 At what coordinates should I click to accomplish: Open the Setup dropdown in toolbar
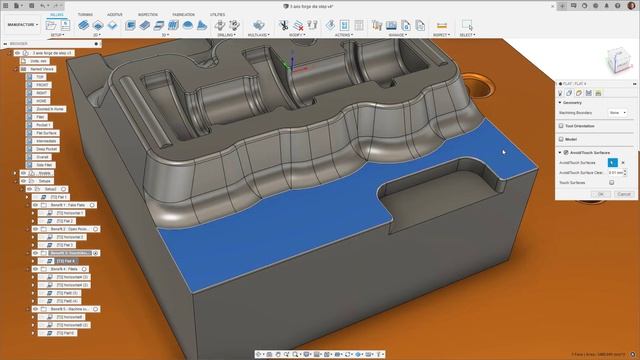[x=57, y=35]
